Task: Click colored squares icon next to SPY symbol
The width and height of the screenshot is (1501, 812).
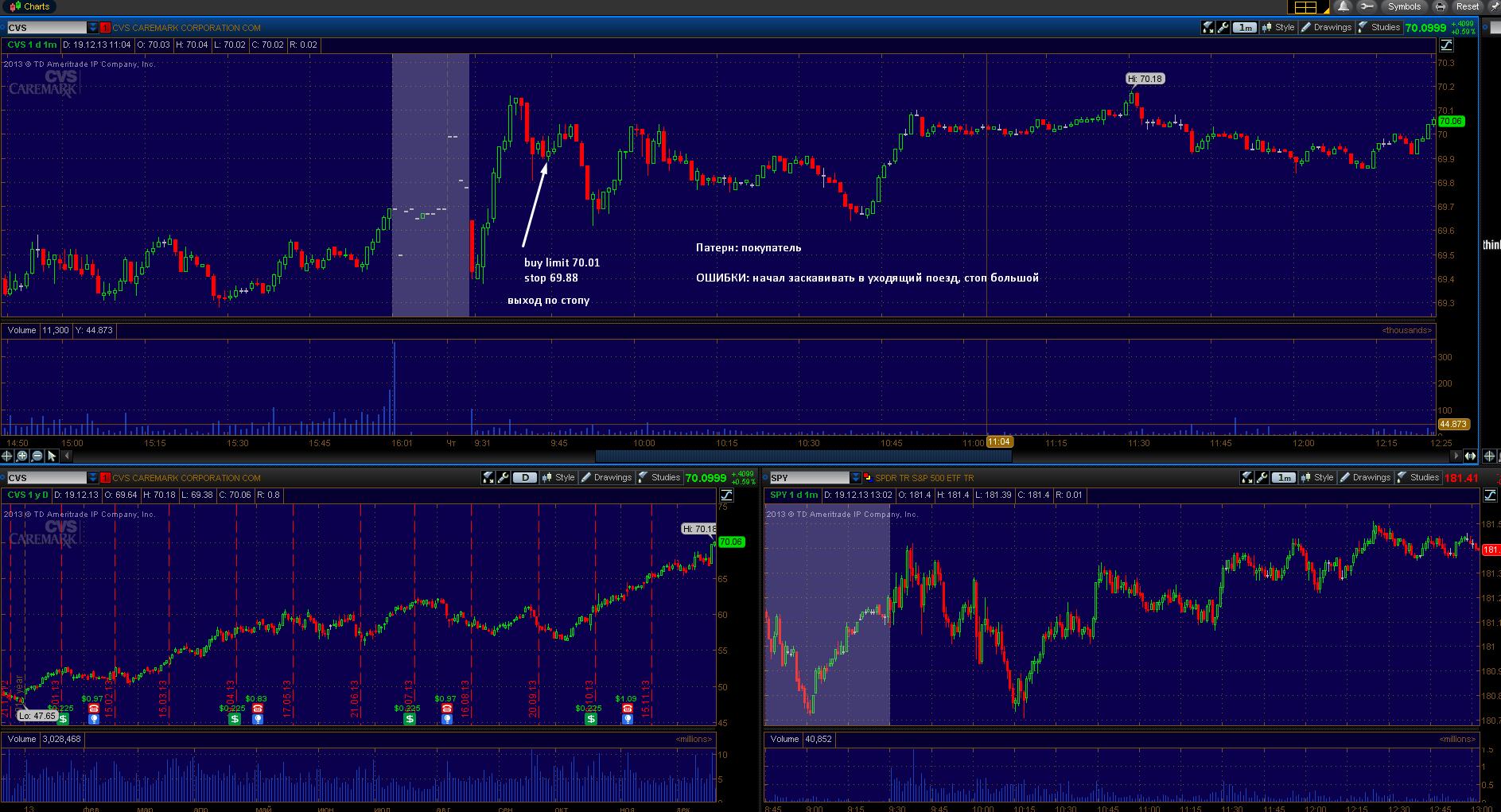Action: coord(867,478)
